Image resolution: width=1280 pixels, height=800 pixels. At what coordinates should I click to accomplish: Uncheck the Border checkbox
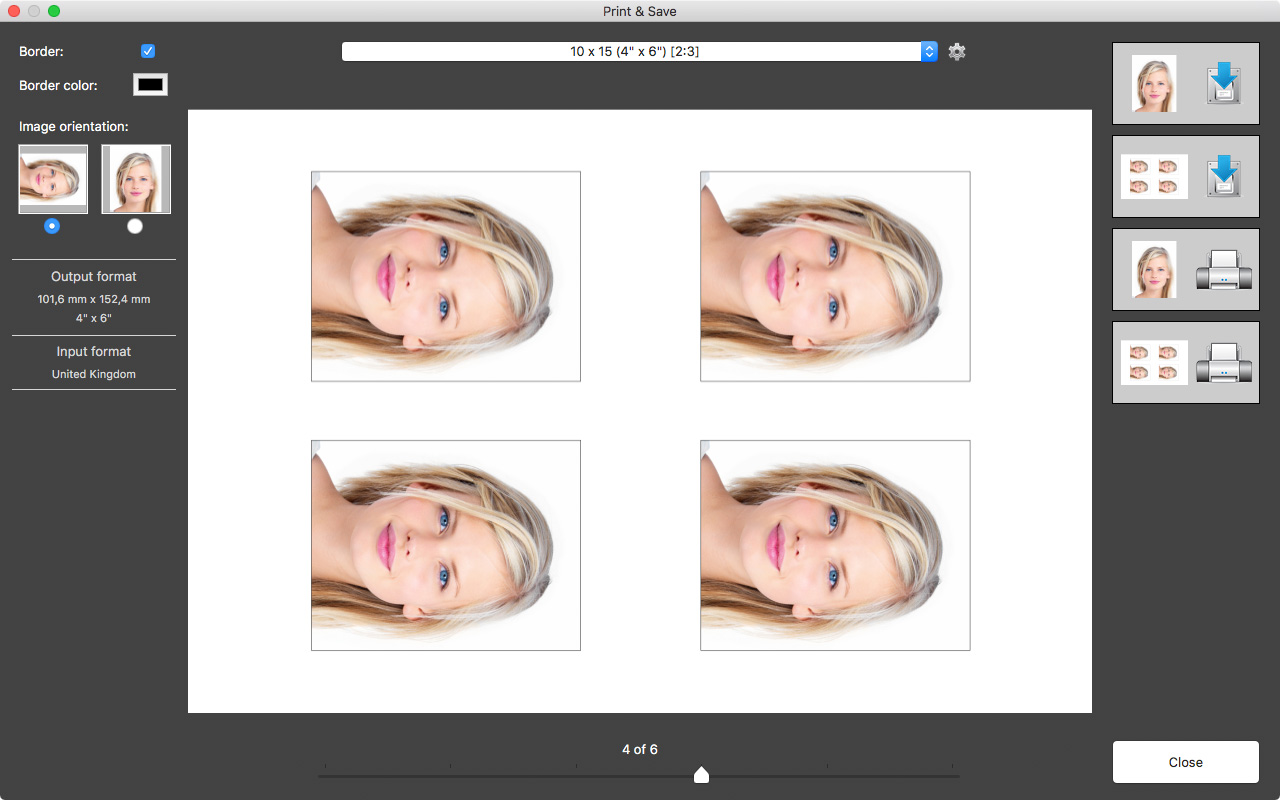pyautogui.click(x=148, y=51)
